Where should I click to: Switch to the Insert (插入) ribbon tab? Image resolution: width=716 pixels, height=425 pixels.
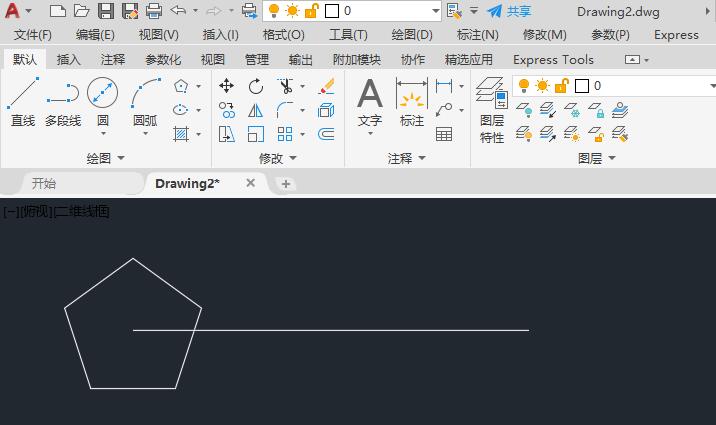point(68,59)
